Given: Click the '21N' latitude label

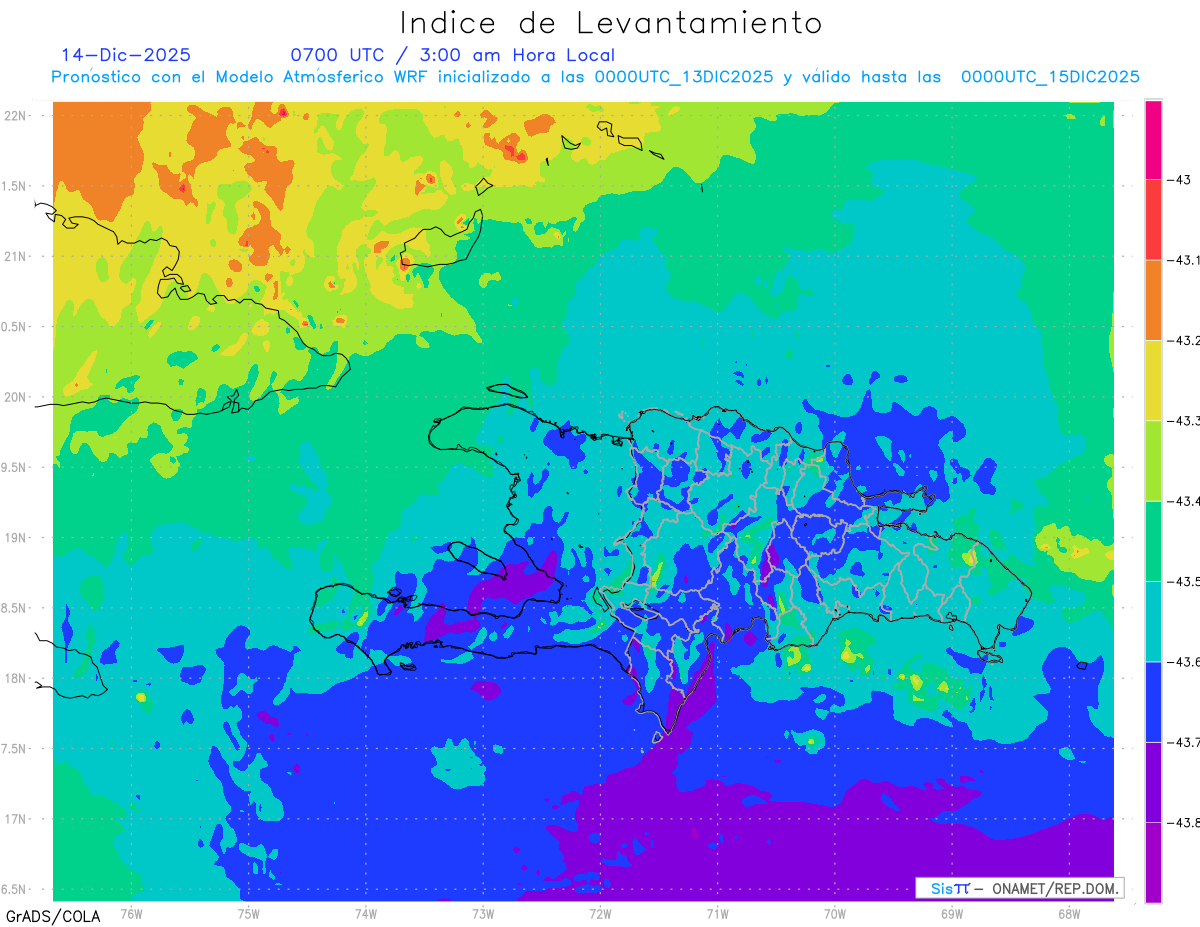Looking at the screenshot, I should pos(16,256).
